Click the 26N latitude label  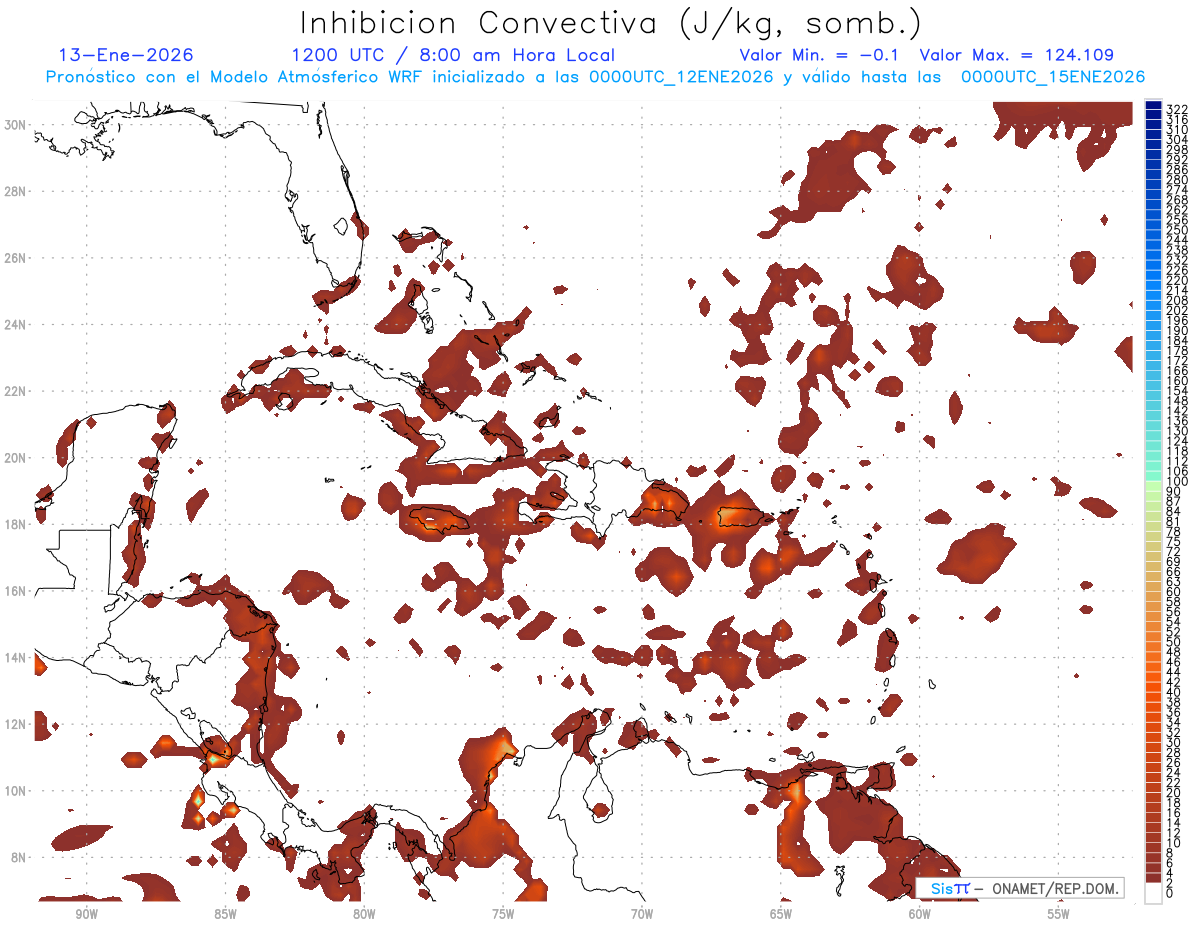[x=15, y=258]
